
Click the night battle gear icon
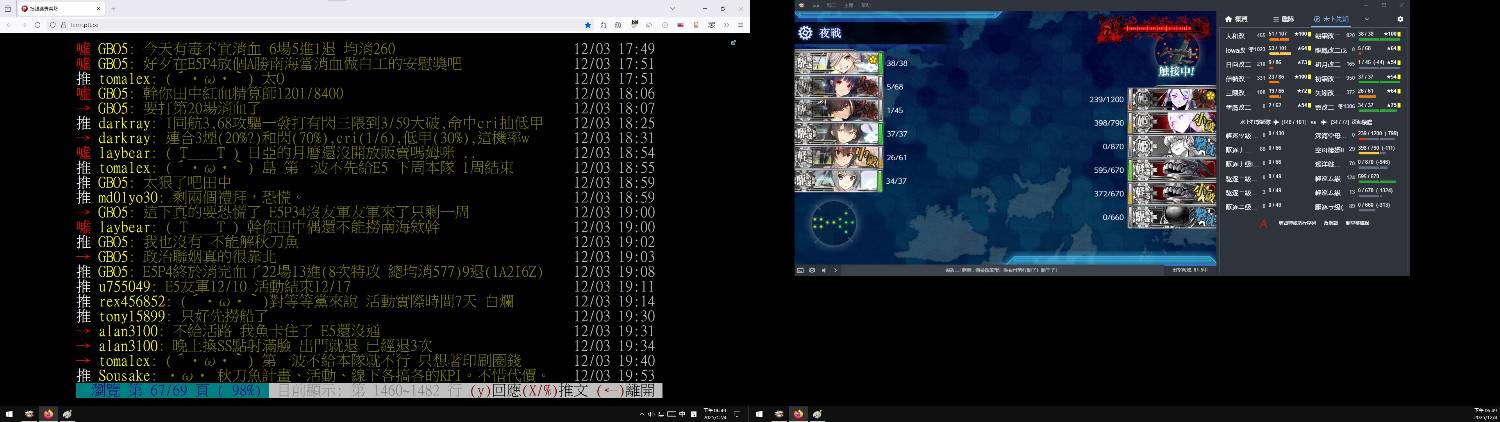tap(805, 33)
